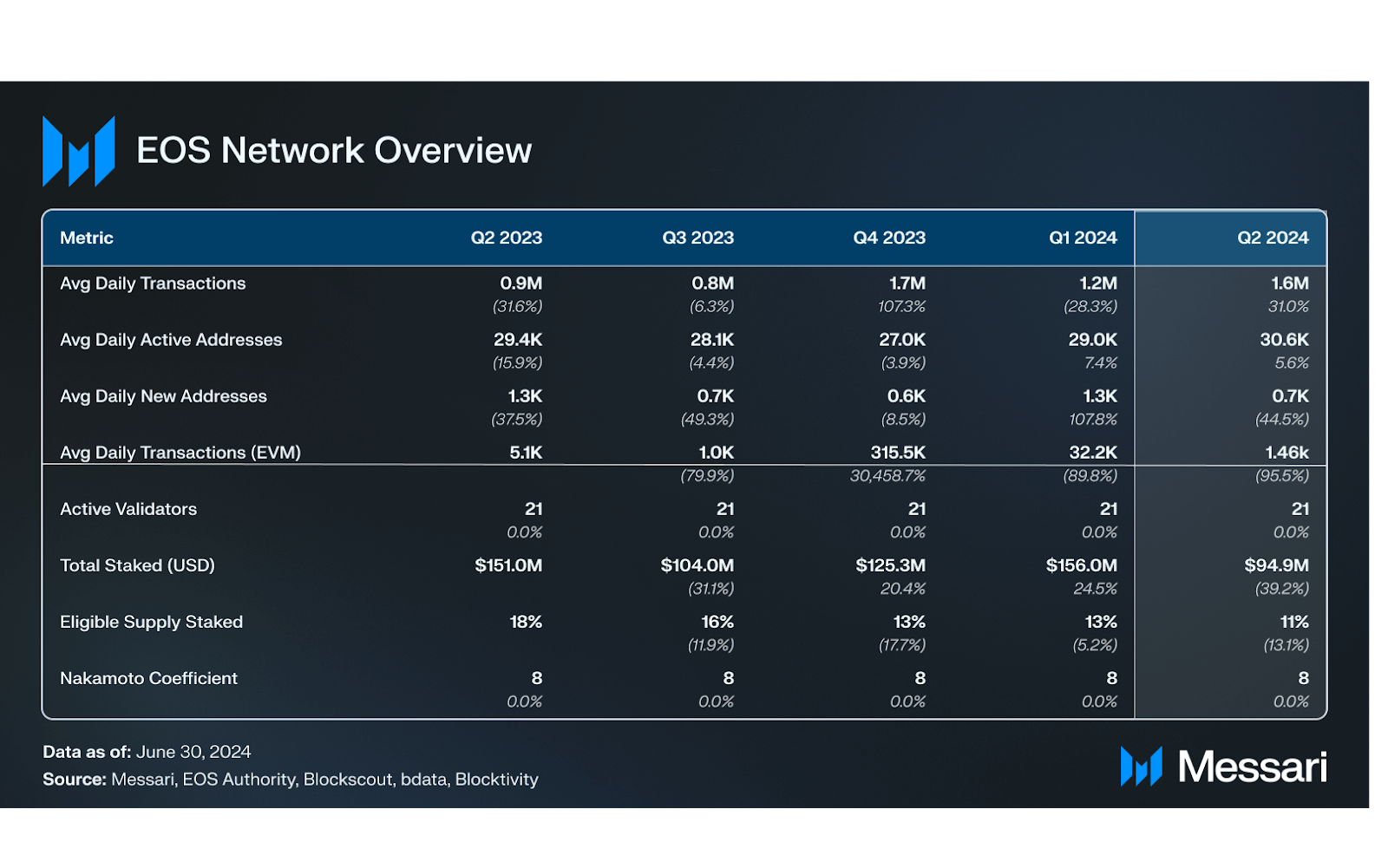Click the Q4 2023 column header
Viewport: 1388px width, 868px height.
click(889, 238)
